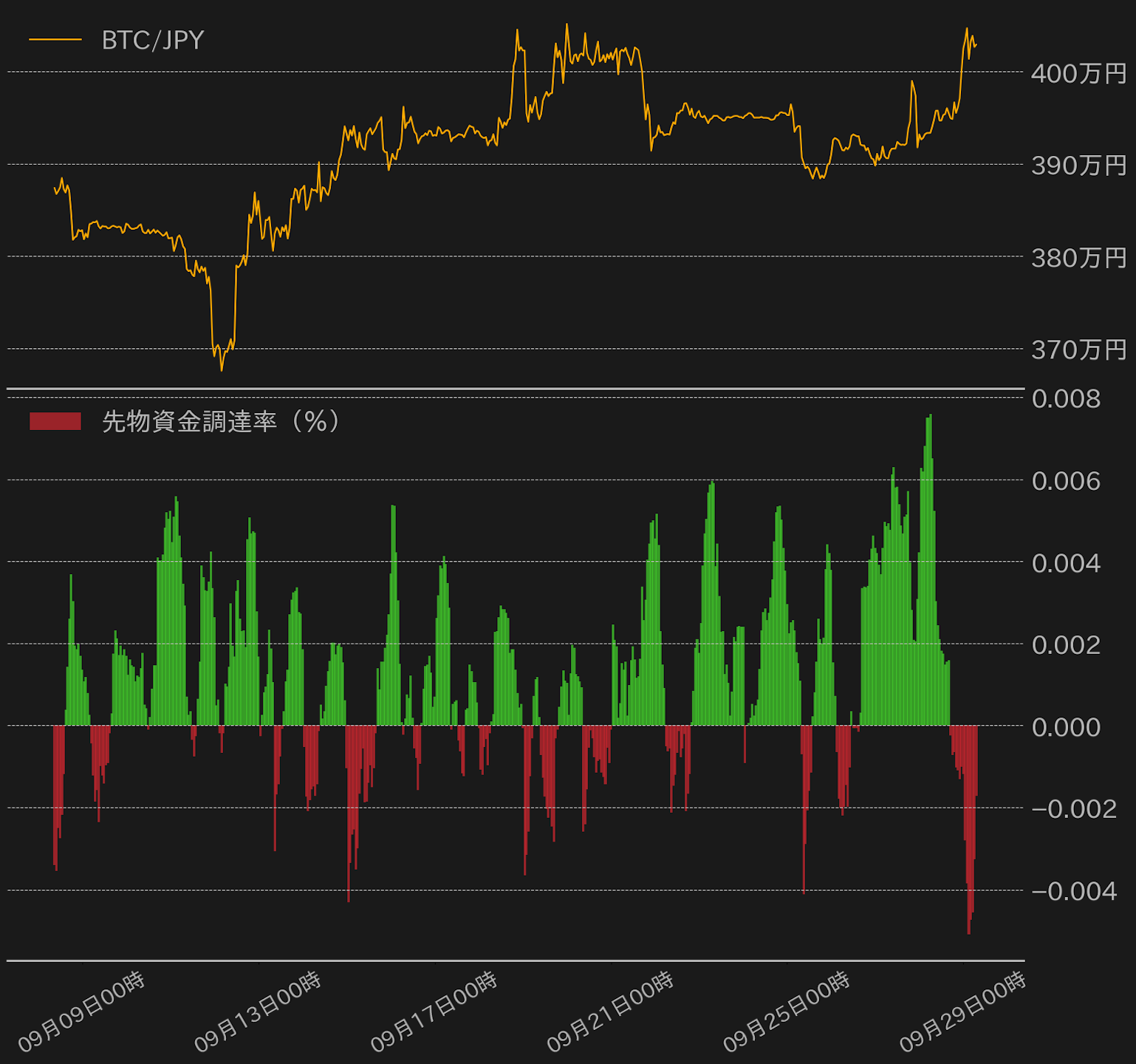Click the 0.008 funding rate axis label
1136x1064 pixels.
1066,399
